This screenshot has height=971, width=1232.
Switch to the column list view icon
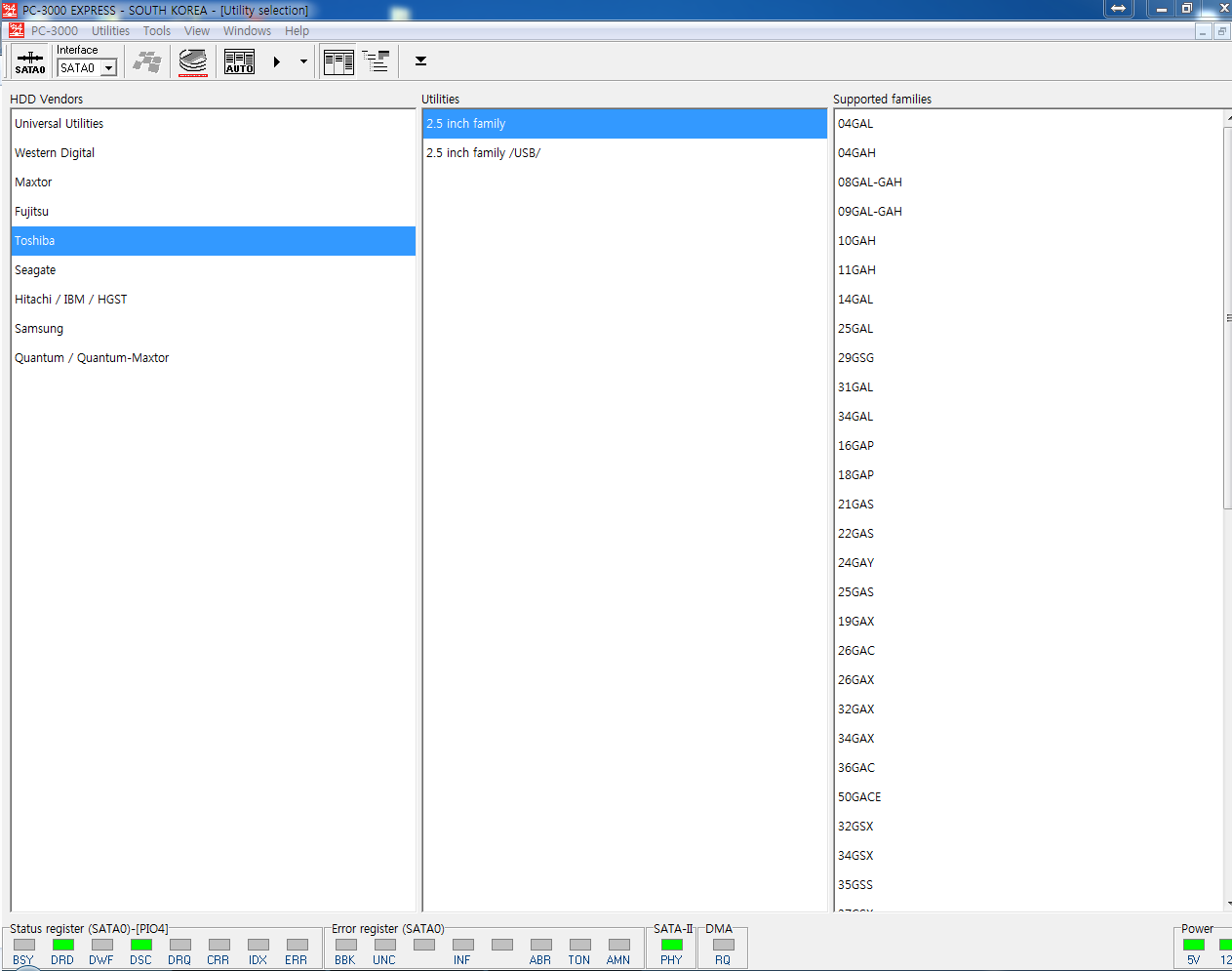pos(338,61)
